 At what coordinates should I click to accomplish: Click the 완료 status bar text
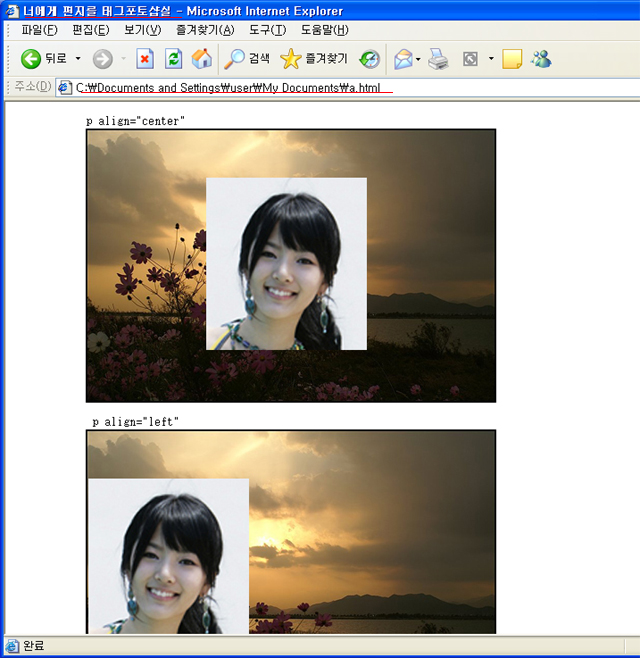pyautogui.click(x=34, y=646)
